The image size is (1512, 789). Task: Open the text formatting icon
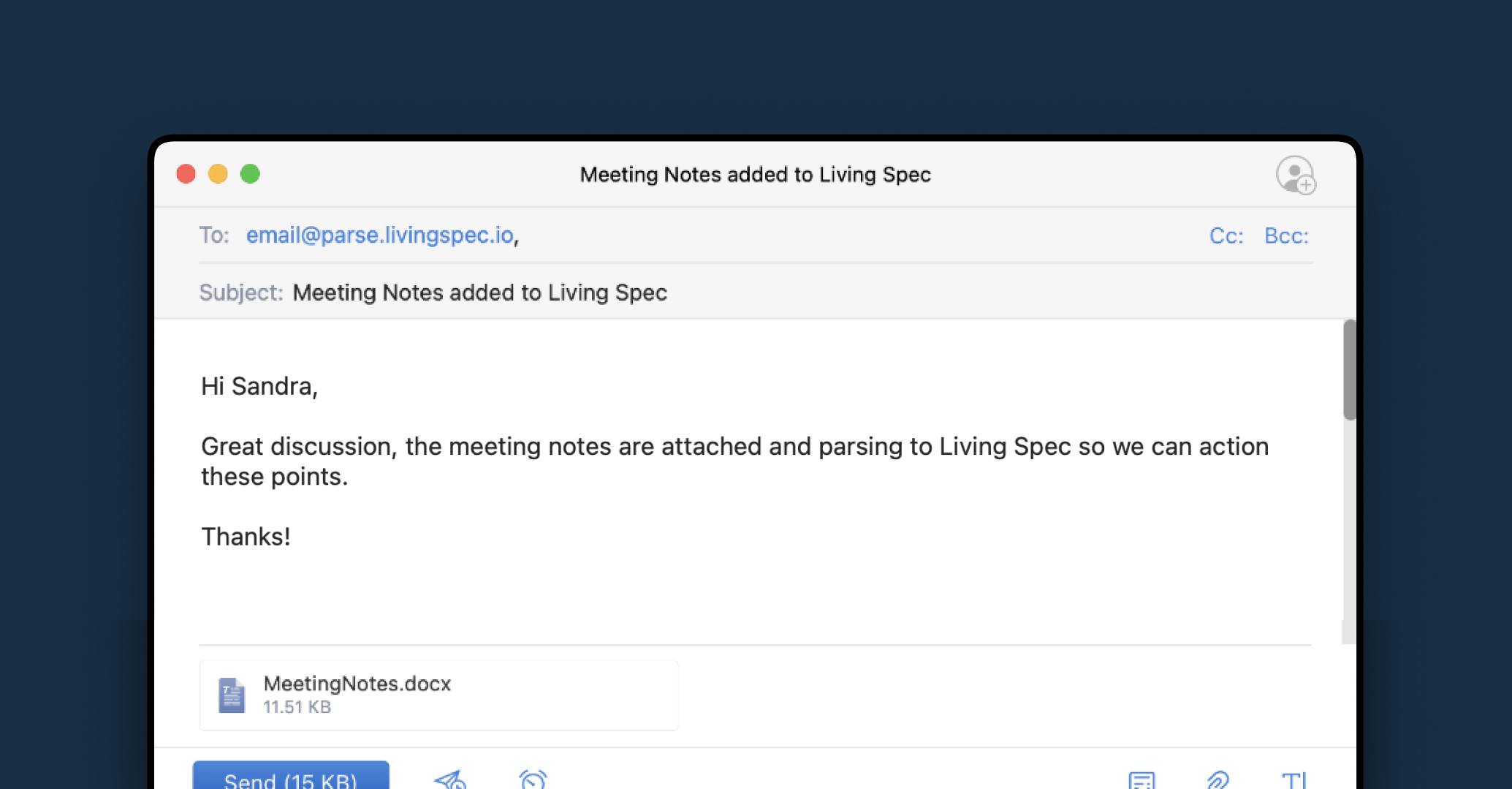coord(1293,780)
